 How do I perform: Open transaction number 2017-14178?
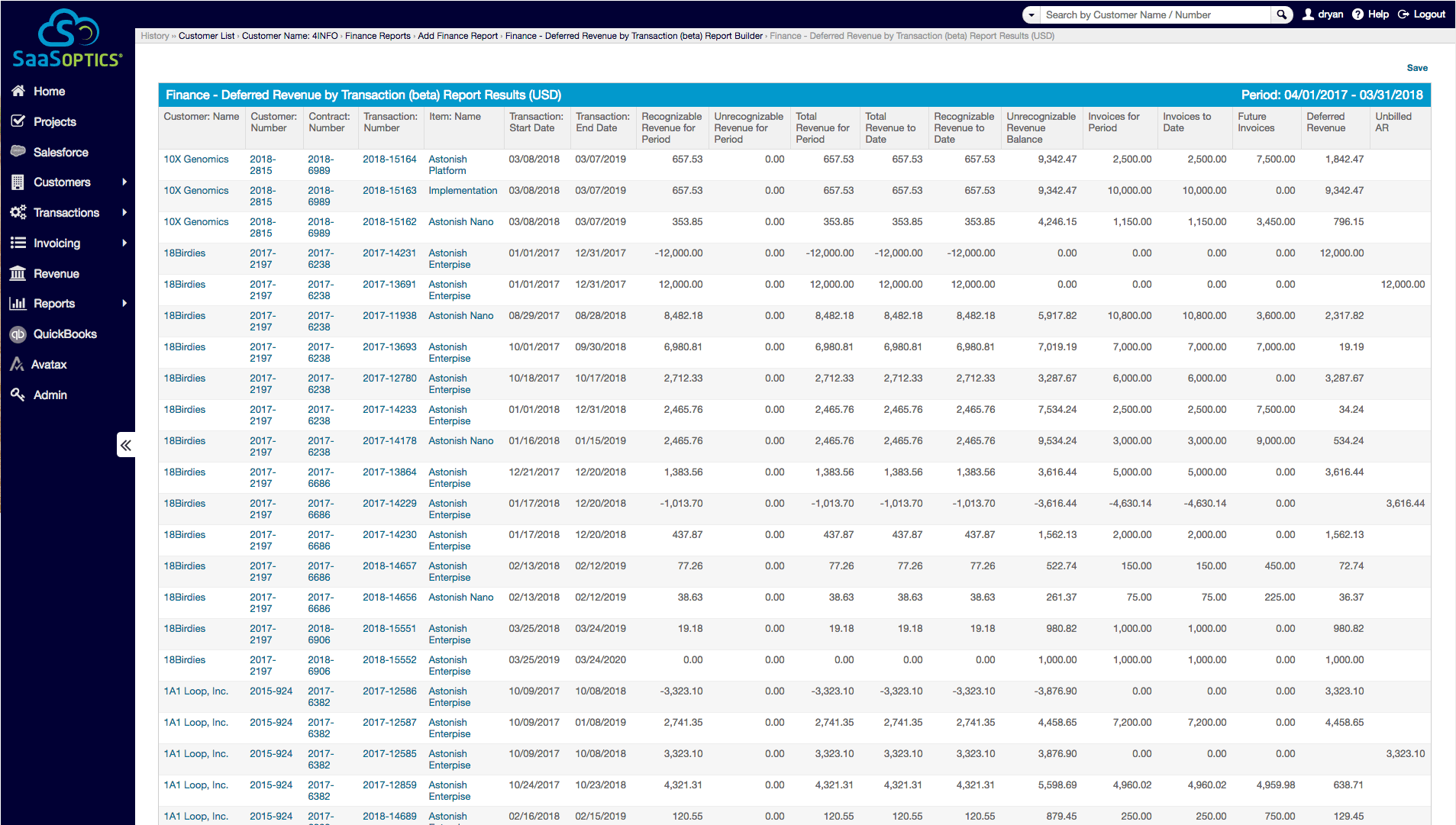tap(389, 441)
